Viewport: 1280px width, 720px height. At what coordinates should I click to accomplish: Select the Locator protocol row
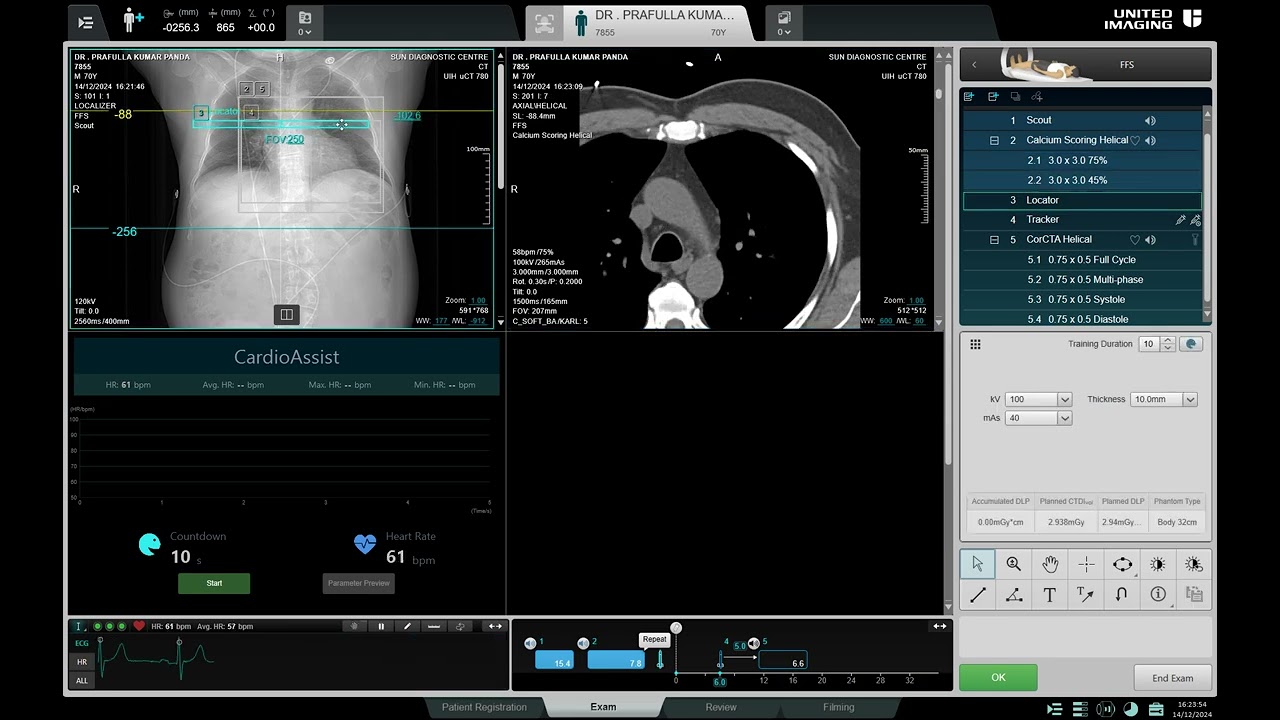(x=1082, y=200)
